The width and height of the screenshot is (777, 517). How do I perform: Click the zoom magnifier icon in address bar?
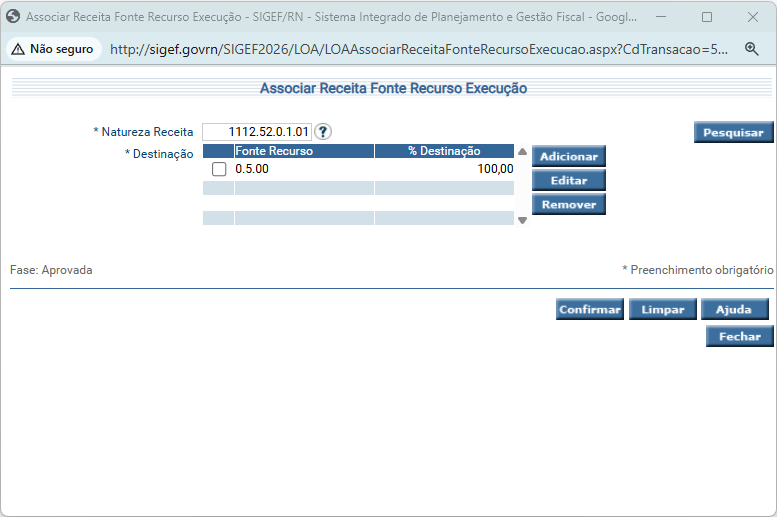(751, 49)
